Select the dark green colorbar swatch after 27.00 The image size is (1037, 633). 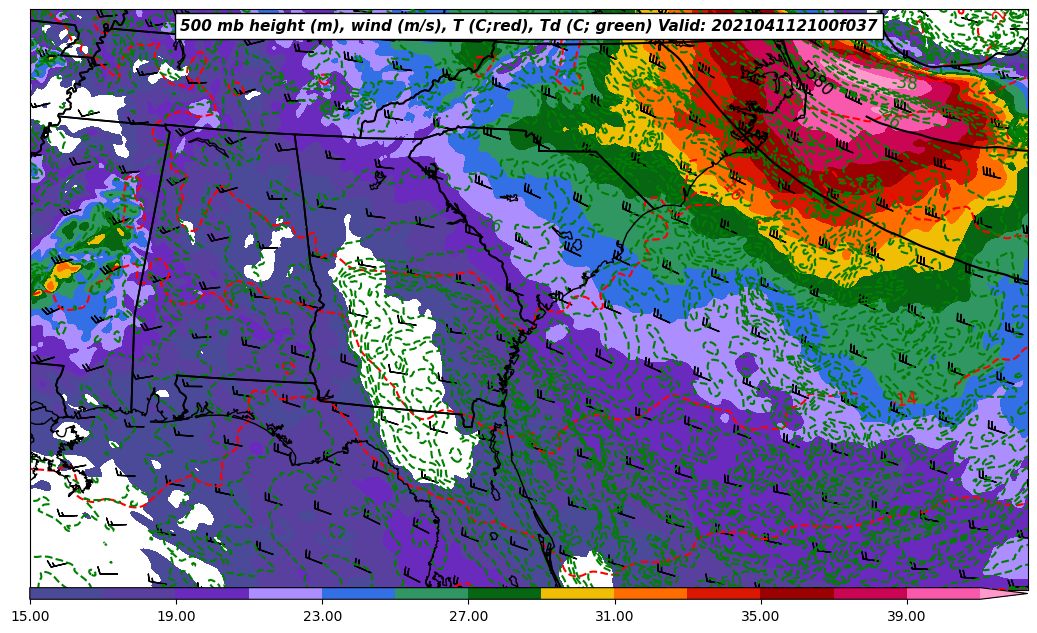click(x=505, y=593)
